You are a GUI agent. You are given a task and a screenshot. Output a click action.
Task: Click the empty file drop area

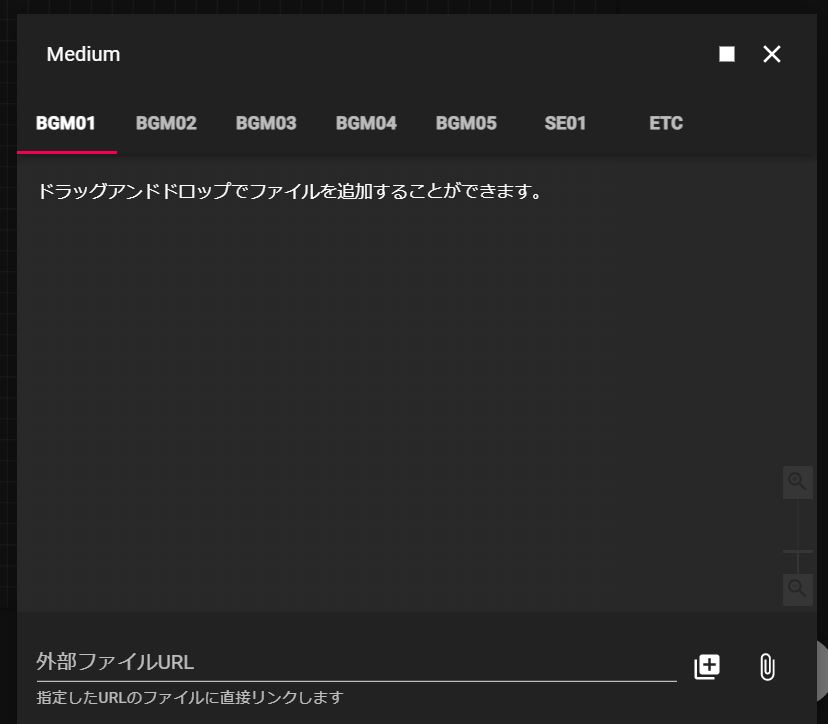click(400, 400)
